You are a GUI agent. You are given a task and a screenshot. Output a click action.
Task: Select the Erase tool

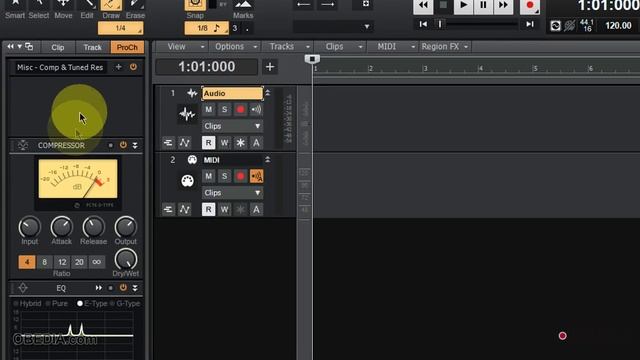click(x=135, y=9)
